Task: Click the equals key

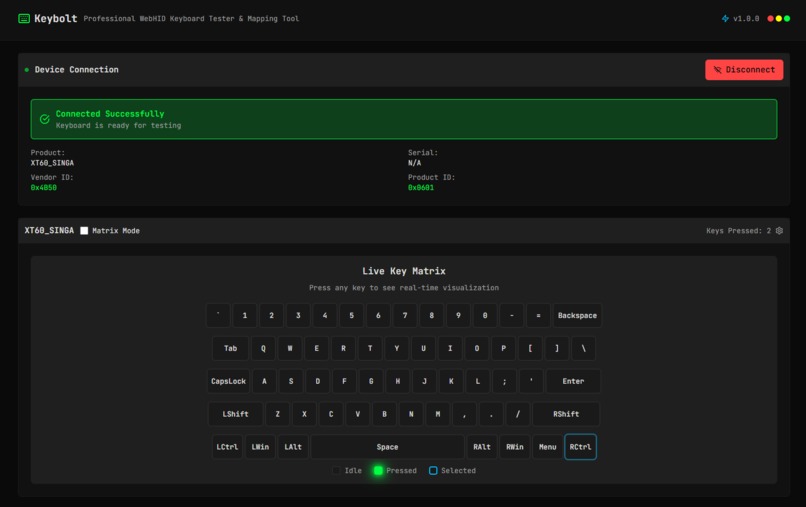Action: pos(539,315)
